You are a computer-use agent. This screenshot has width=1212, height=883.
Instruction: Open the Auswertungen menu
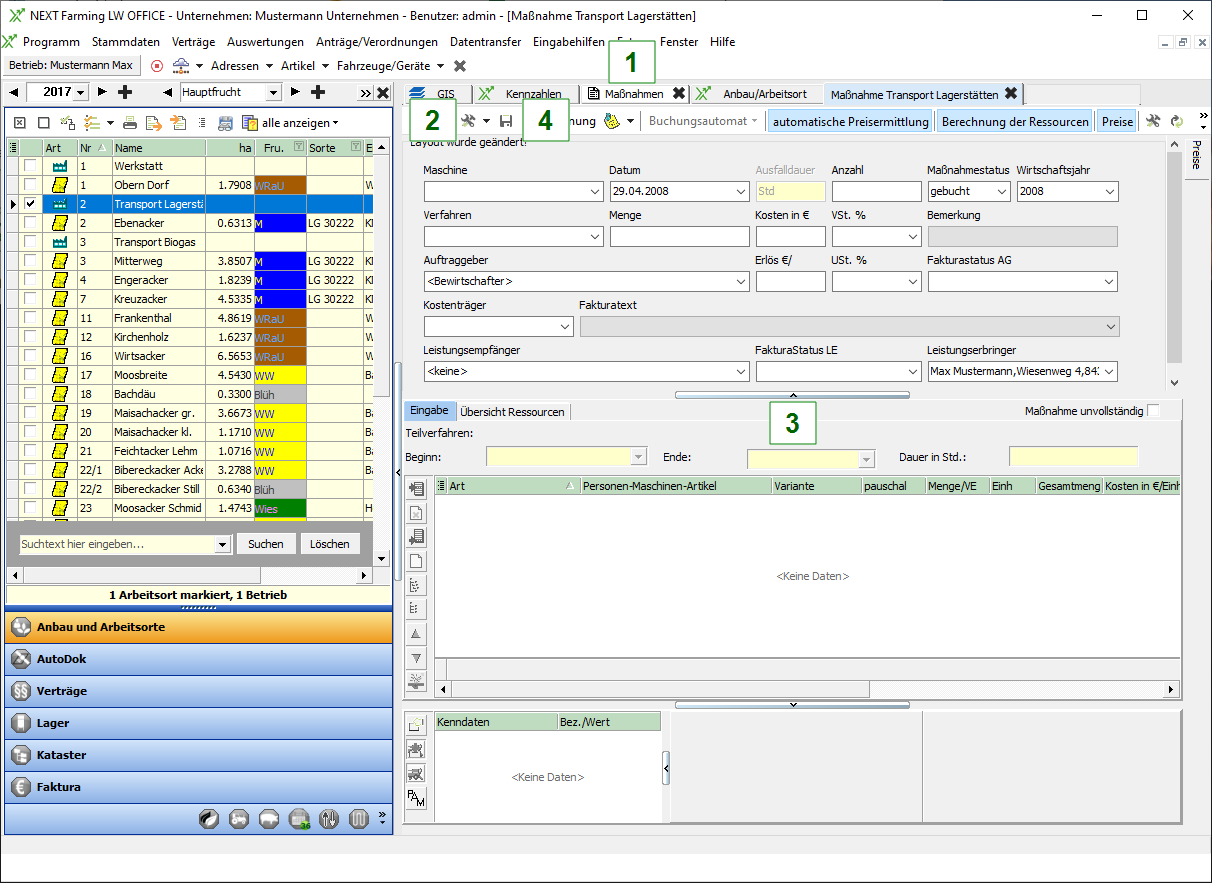(x=265, y=42)
